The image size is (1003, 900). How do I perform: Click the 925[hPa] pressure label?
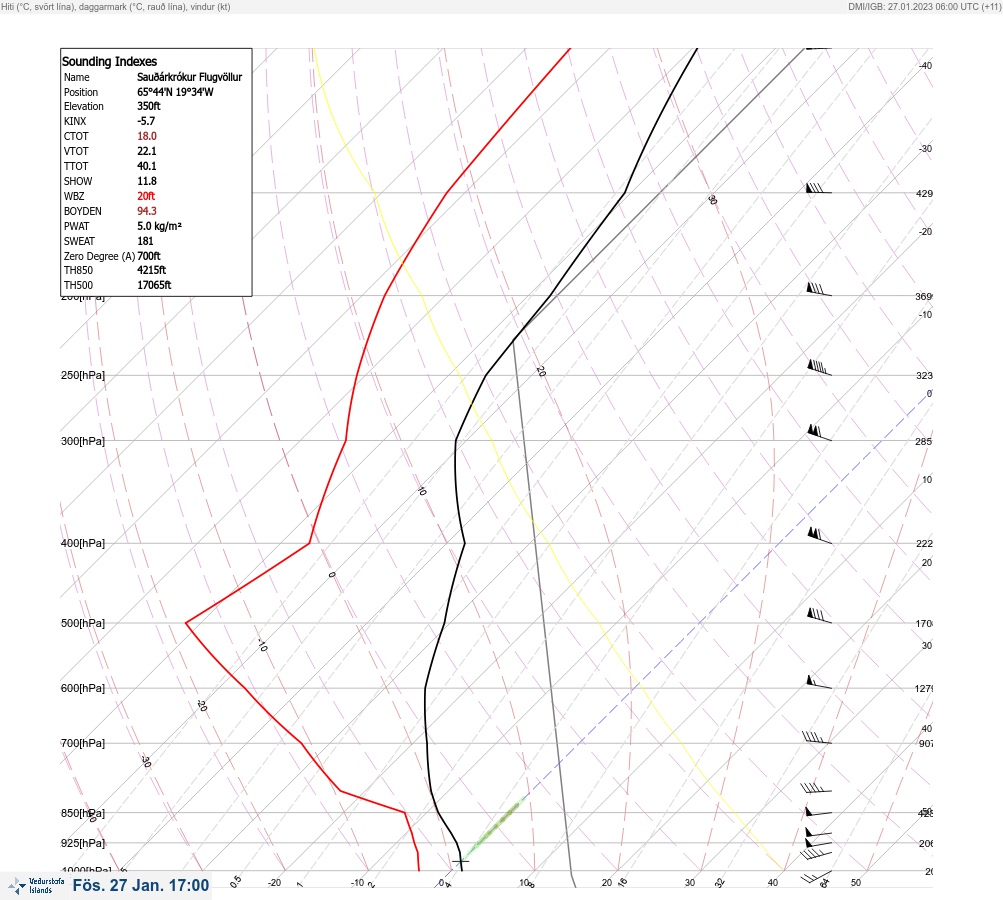coord(83,843)
